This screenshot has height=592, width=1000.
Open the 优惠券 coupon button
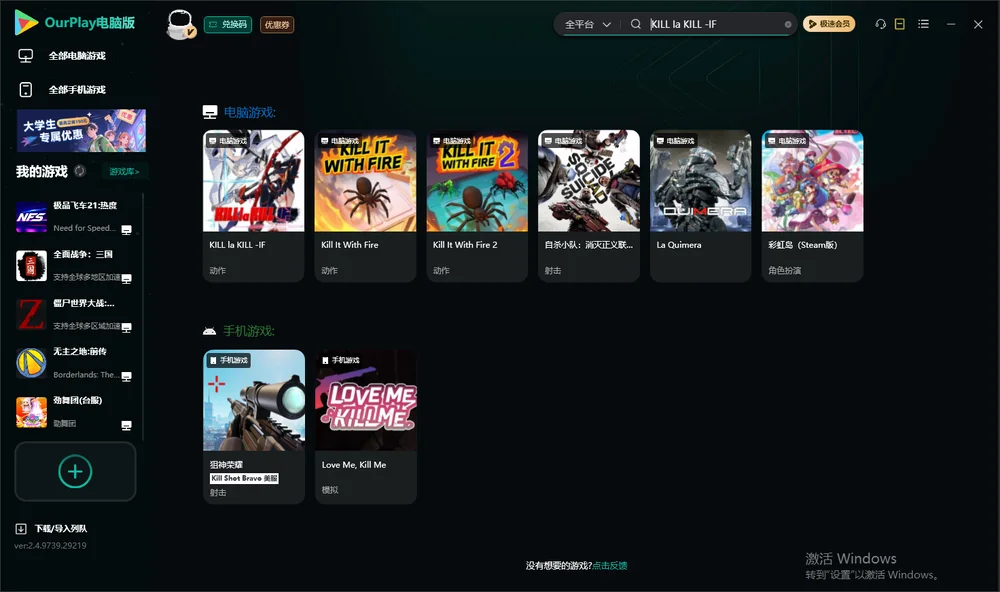(x=277, y=25)
